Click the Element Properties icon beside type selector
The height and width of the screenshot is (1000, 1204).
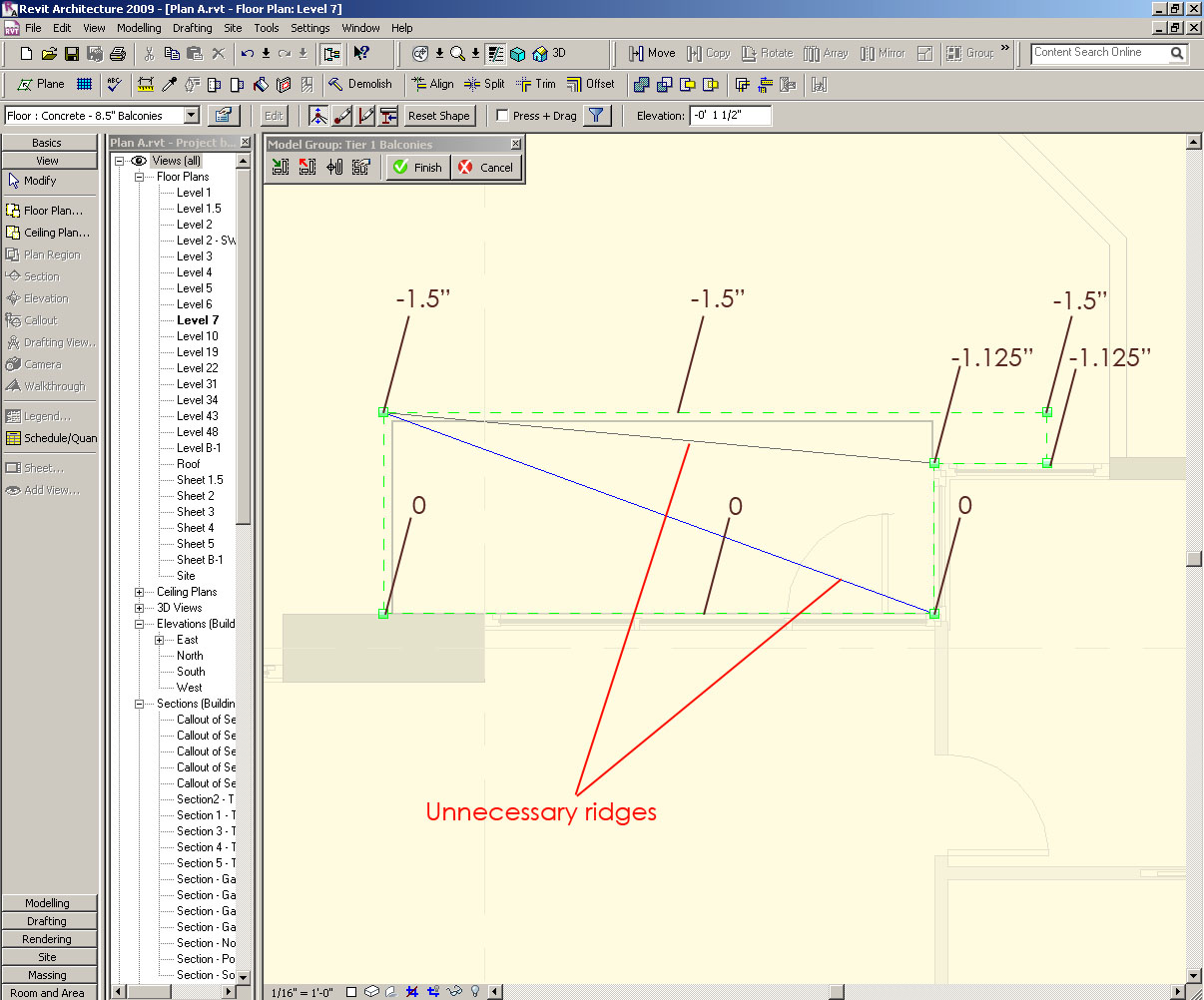[x=223, y=116]
